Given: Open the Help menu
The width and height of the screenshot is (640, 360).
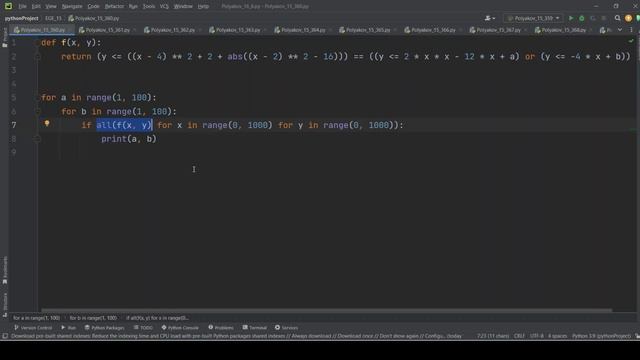Looking at the screenshot, I should (203, 7).
